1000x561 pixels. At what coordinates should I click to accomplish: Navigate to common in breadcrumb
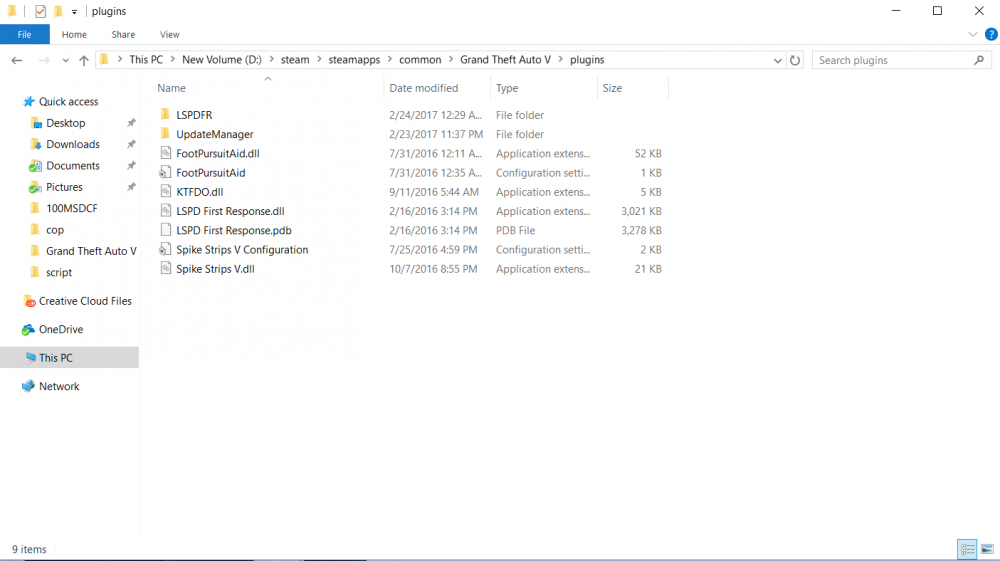click(420, 59)
